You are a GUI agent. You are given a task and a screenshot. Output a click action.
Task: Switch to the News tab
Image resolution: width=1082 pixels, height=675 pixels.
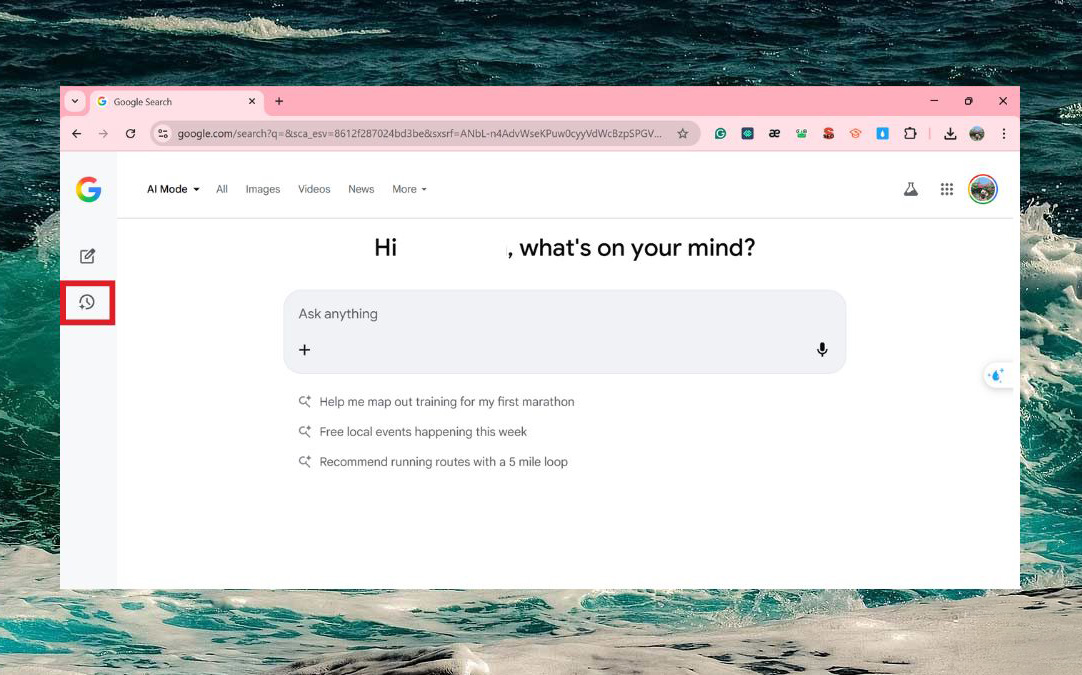(x=361, y=189)
